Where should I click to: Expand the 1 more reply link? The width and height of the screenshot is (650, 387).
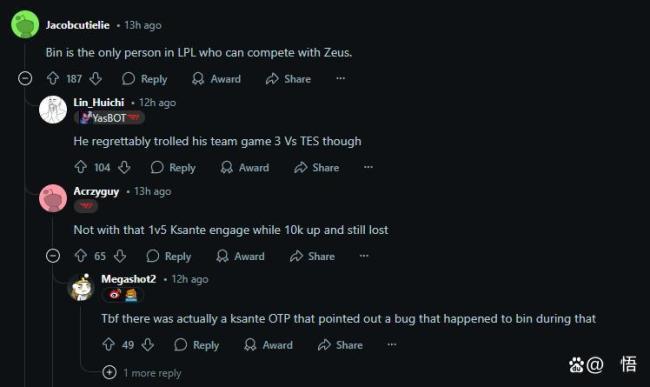click(142, 372)
